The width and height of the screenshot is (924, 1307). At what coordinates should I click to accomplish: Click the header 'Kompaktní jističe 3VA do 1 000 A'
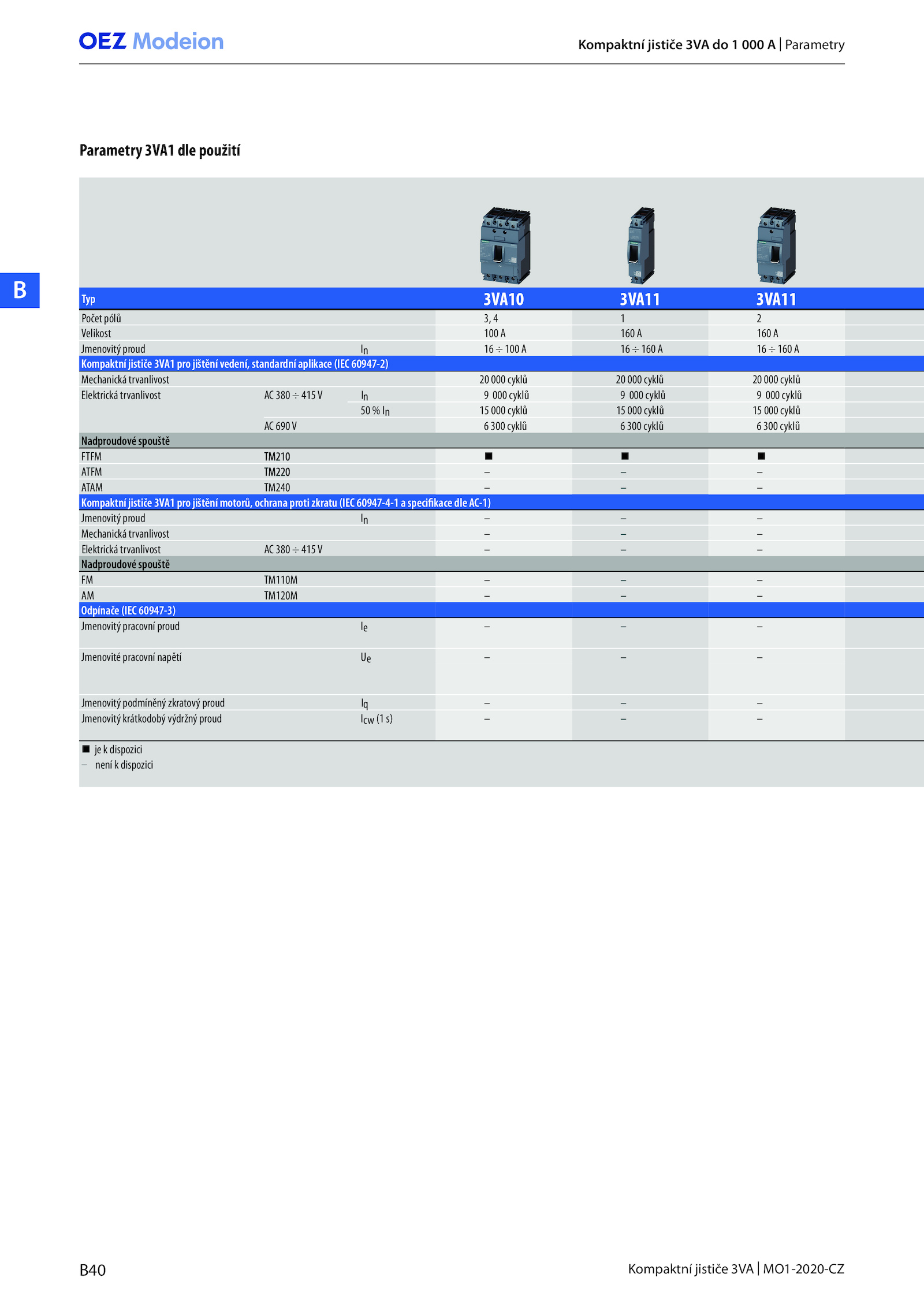tap(677, 45)
